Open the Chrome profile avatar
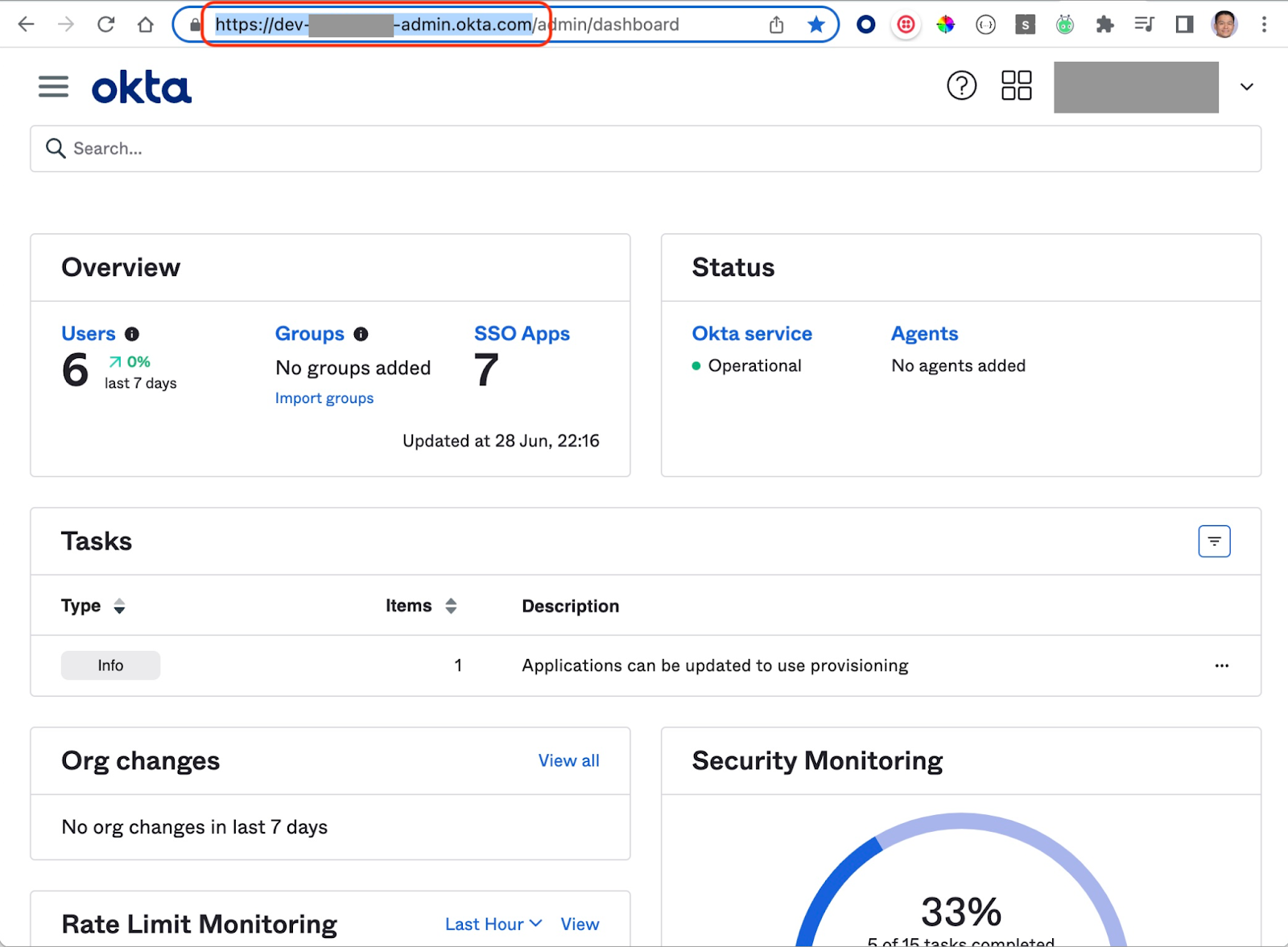The height and width of the screenshot is (947, 1288). [x=1224, y=25]
